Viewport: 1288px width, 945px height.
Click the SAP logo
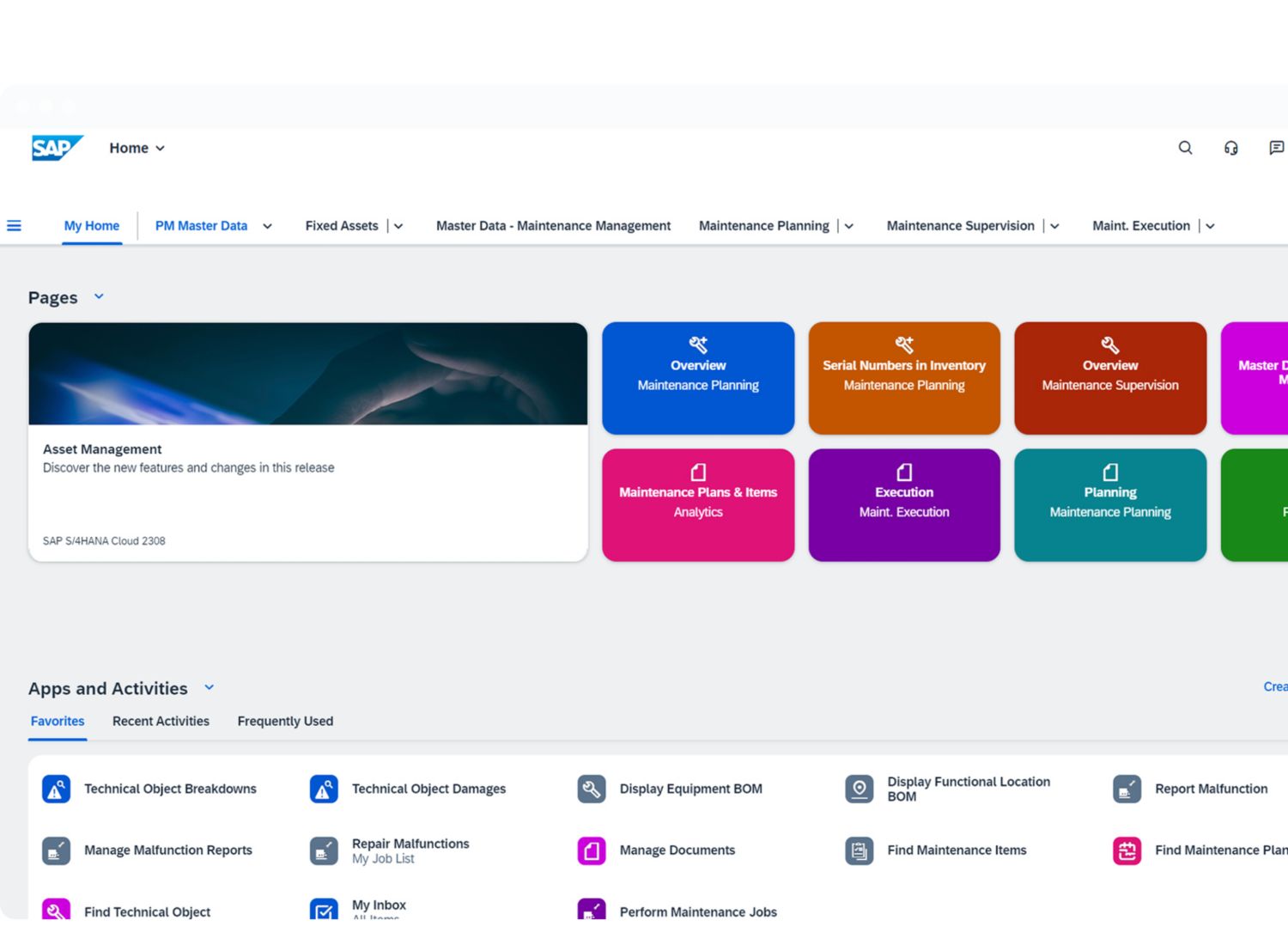(x=57, y=148)
